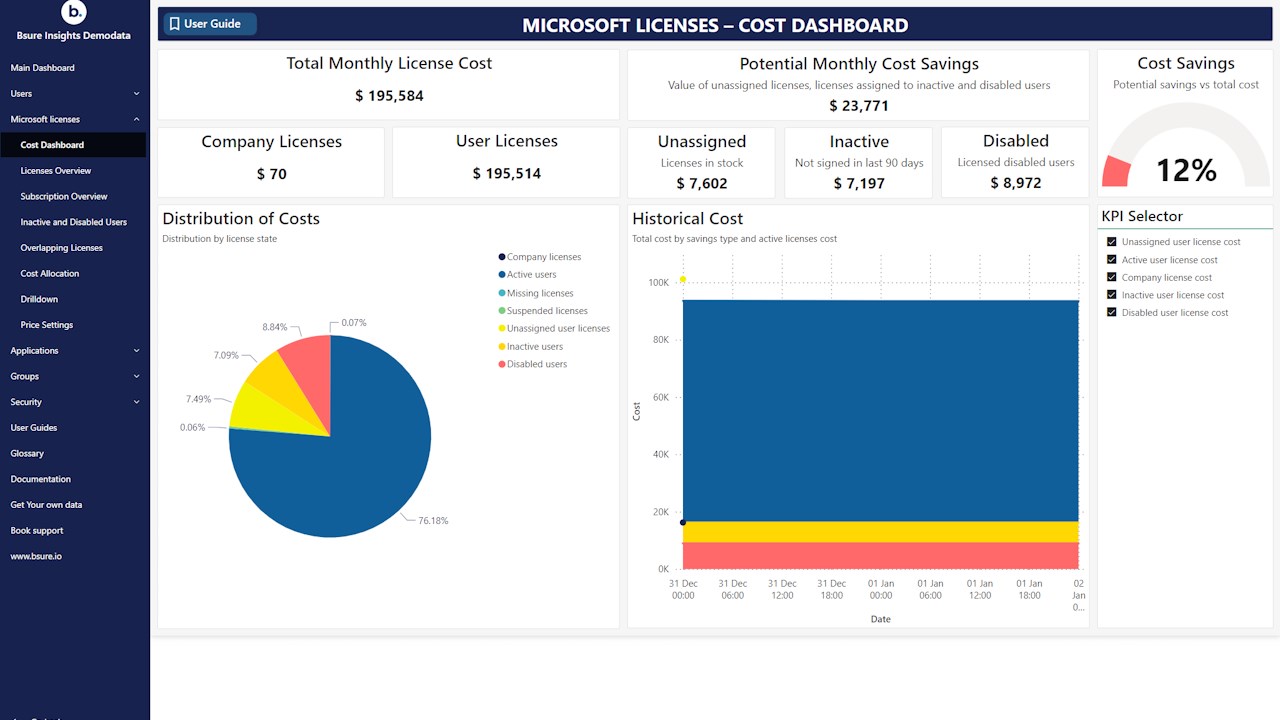1280x720 pixels.
Task: Disable Disabled user license cost checkbox
Action: [1112, 313]
